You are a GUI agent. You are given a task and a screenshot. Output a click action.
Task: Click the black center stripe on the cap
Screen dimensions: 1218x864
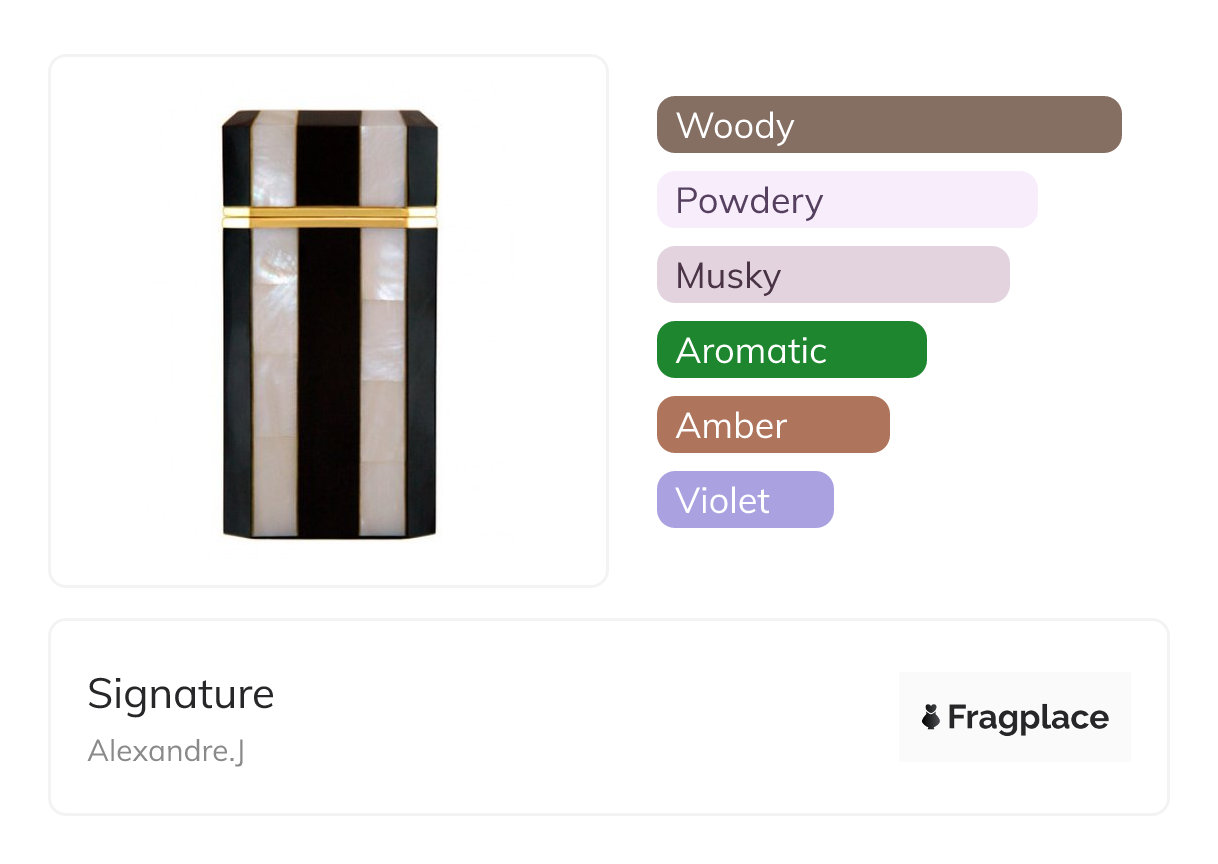328,158
